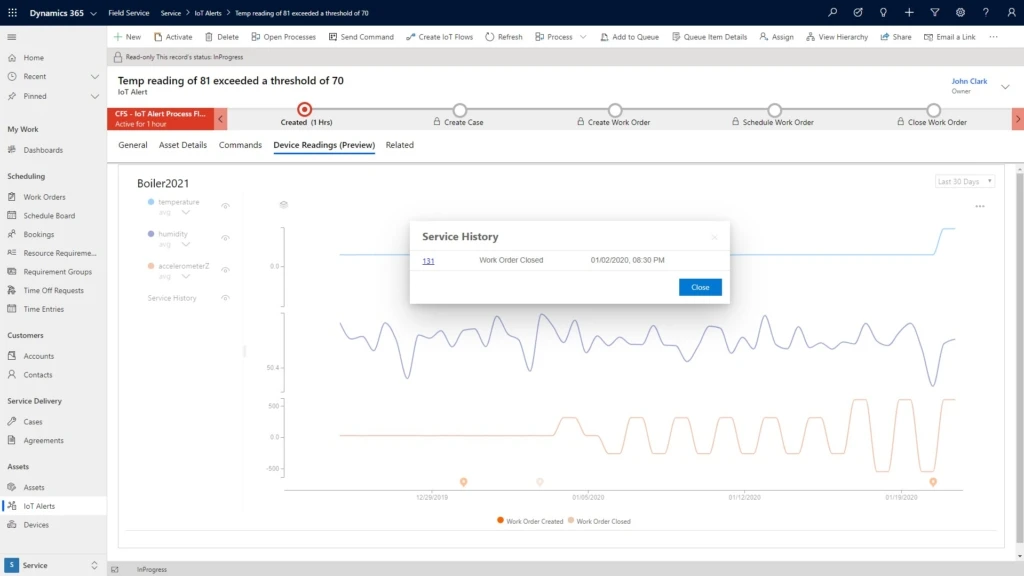Open Queue Item Details from the toolbar
This screenshot has width=1024, height=576.
(711, 36)
